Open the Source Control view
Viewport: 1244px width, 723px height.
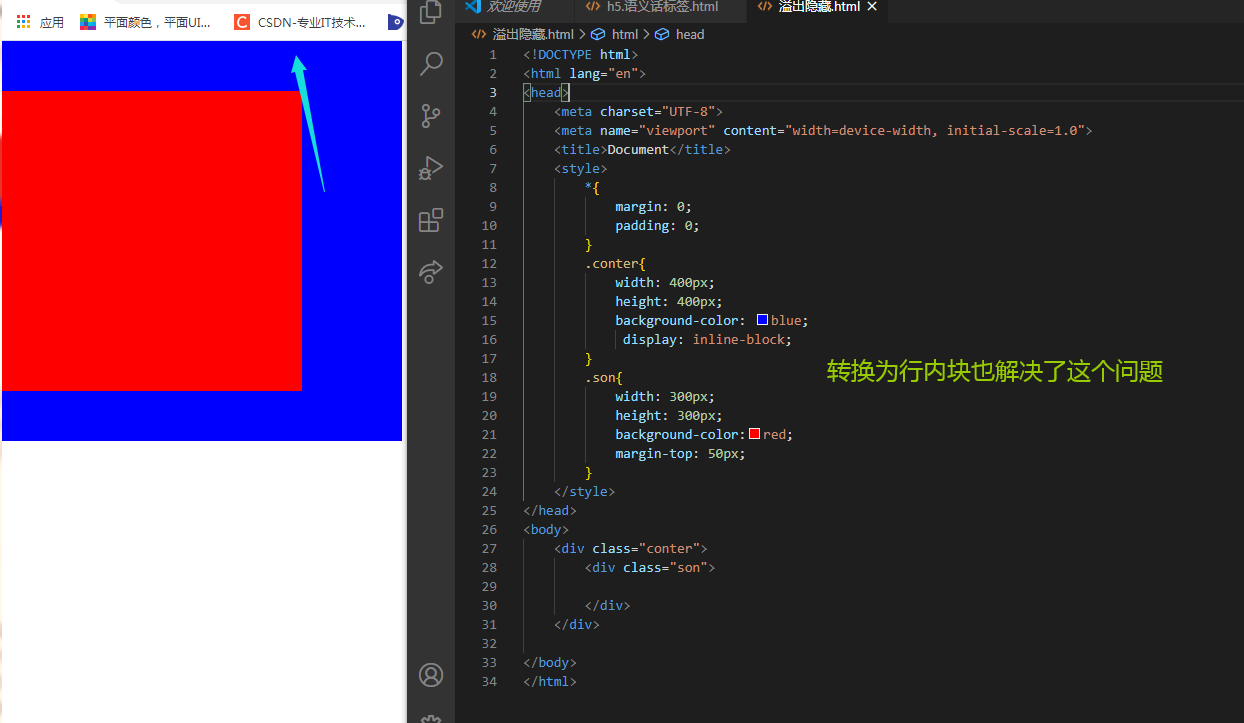(x=431, y=116)
